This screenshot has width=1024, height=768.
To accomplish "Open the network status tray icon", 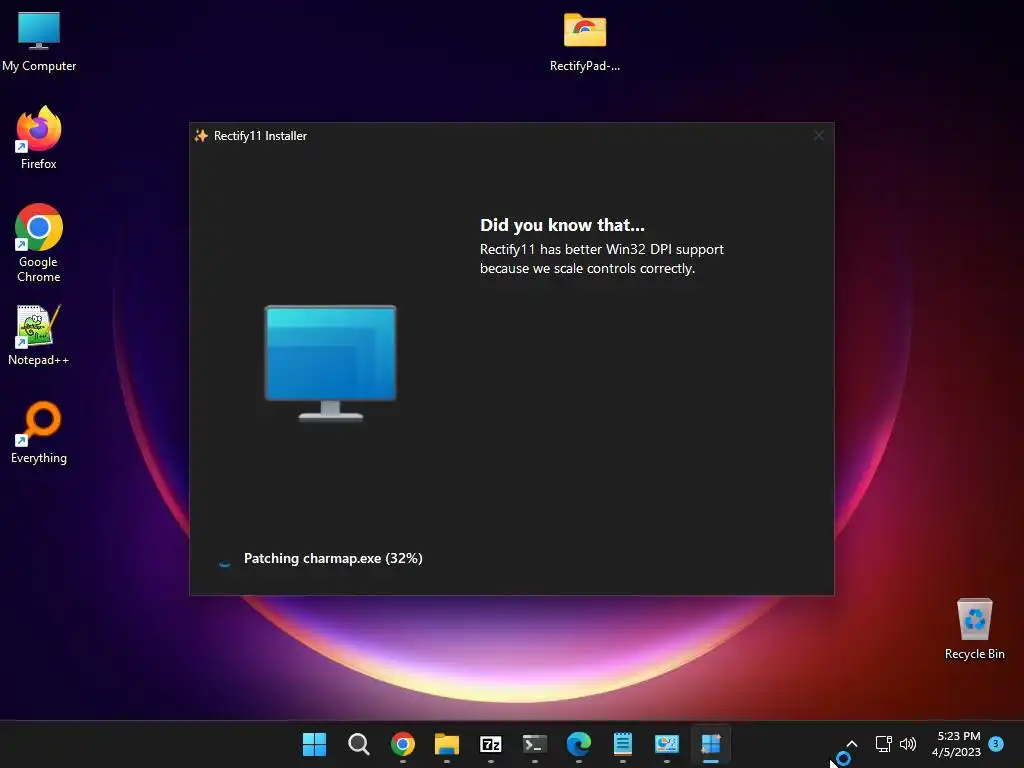I will (x=884, y=744).
